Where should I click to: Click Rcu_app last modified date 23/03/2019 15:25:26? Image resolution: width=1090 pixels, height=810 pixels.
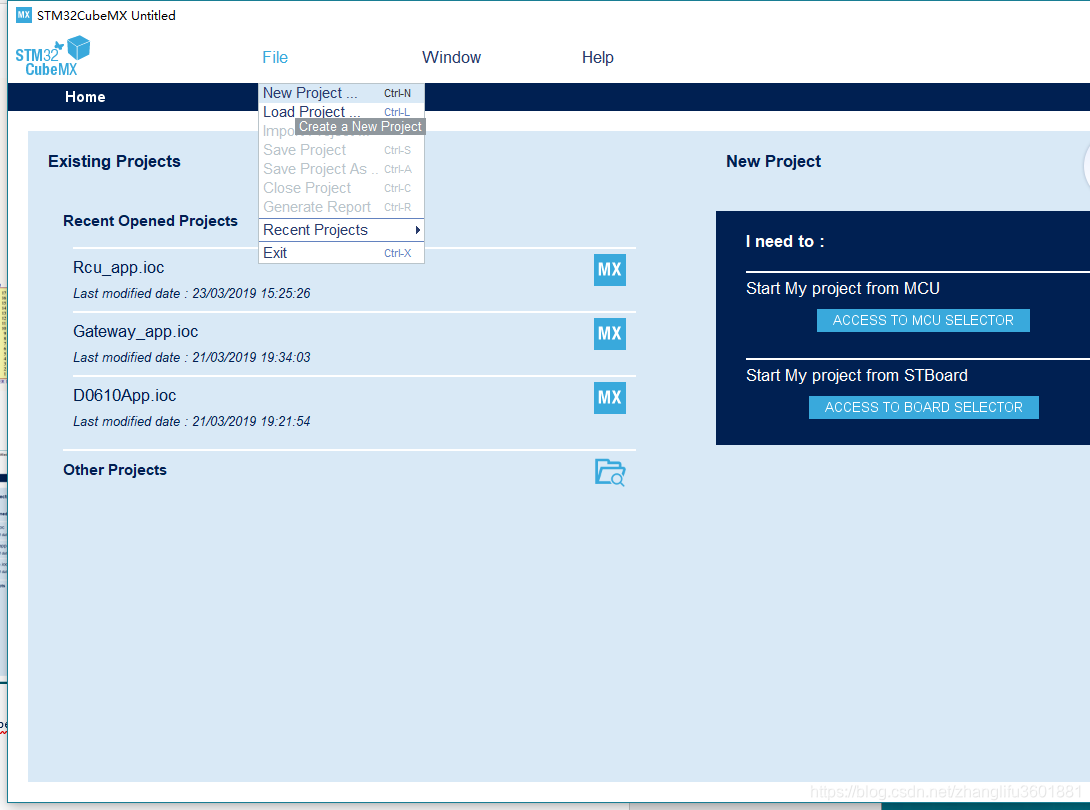click(x=192, y=293)
